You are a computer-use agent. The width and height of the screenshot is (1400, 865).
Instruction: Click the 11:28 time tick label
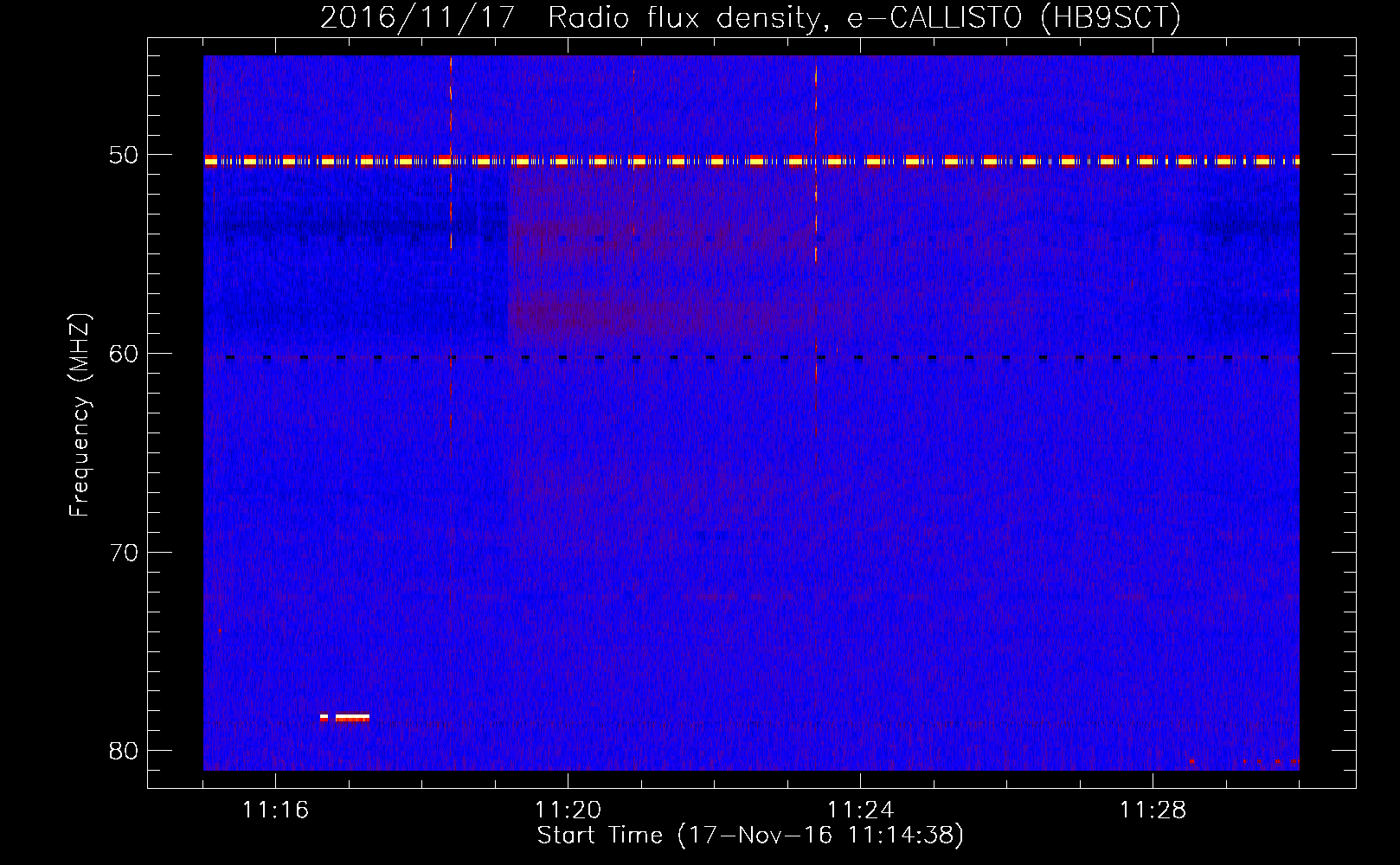pos(1153,811)
